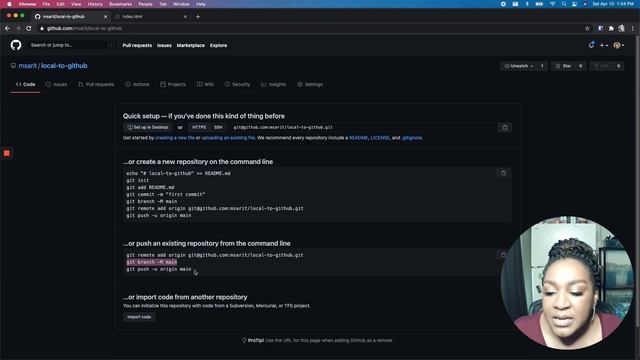Image resolution: width=640 pixels, height=360 pixels.
Task: Open the Chrome extensions puzzle icon
Action: [611, 28]
